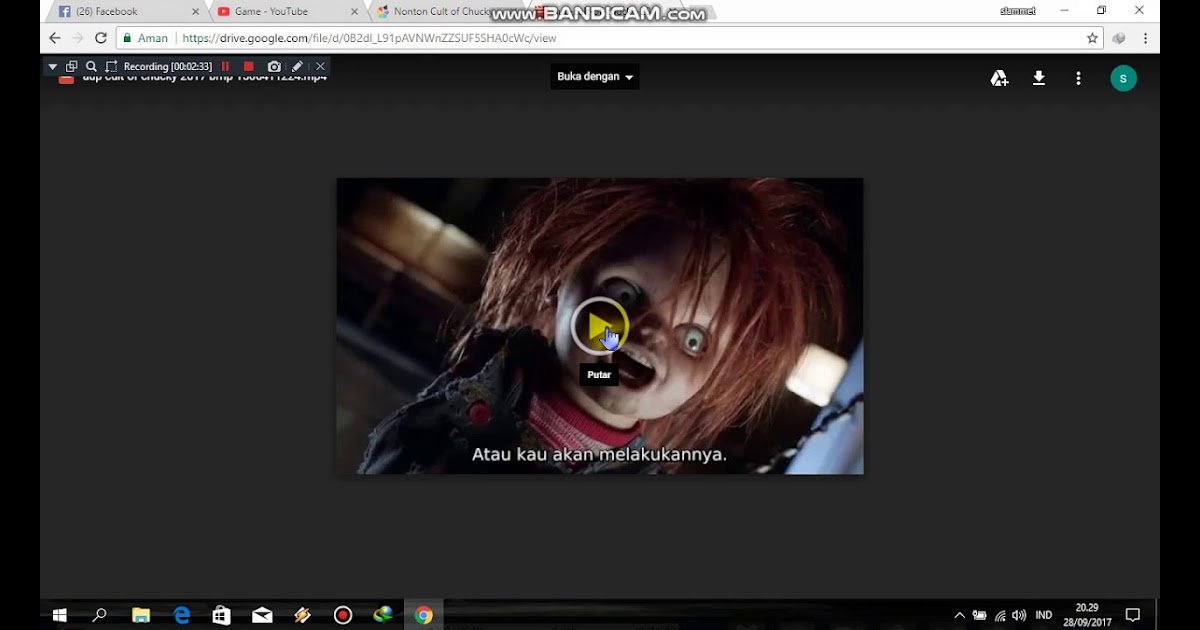Go back in the browser
The height and width of the screenshot is (630, 1200).
click(x=54, y=38)
